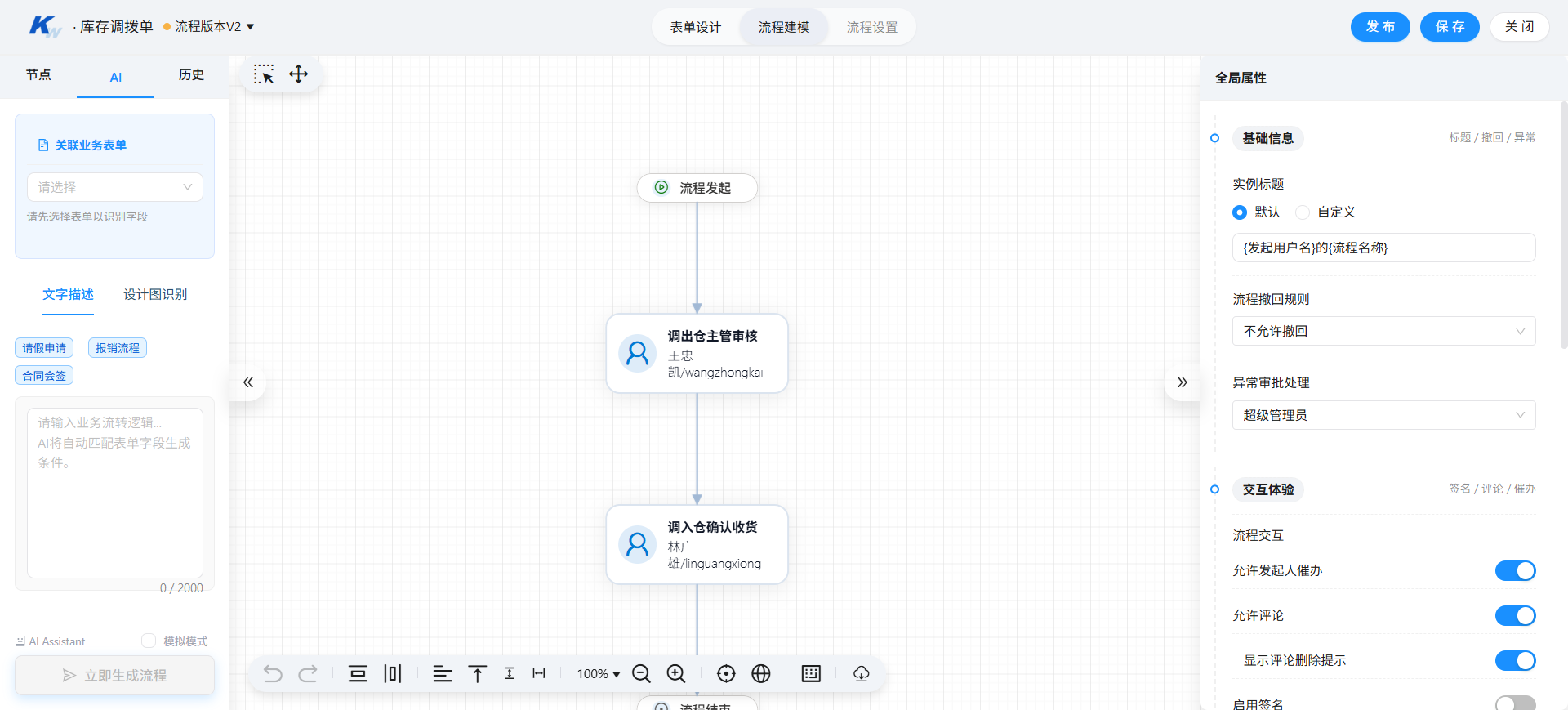Viewport: 1568px width, 710px height.
Task: Expand the 异常审批处理 dropdown
Action: pos(1383,416)
